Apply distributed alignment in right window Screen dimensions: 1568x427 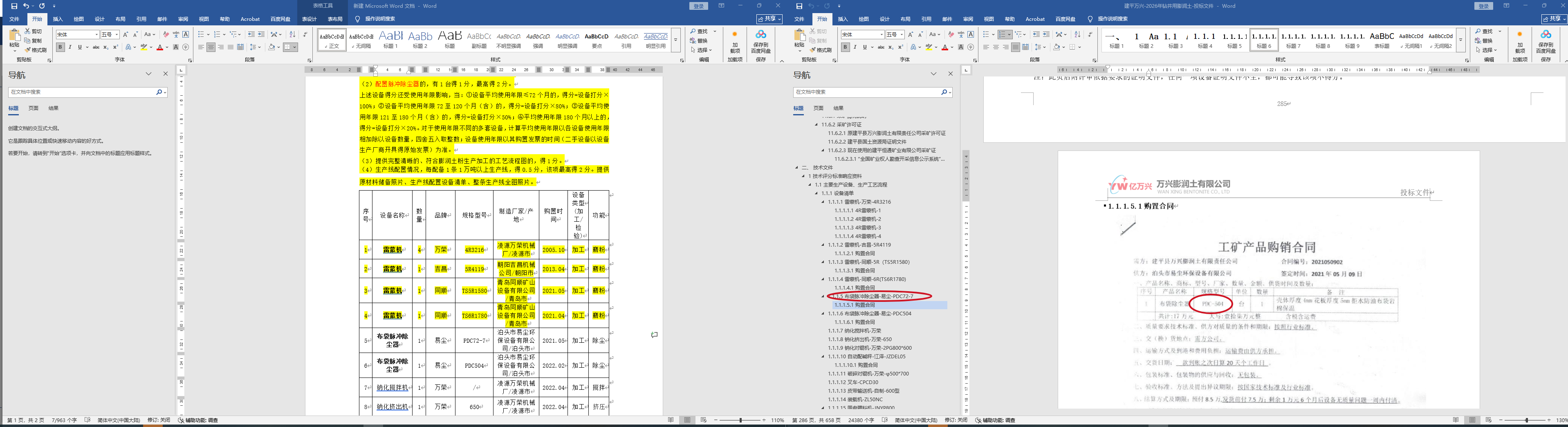(x=1026, y=47)
